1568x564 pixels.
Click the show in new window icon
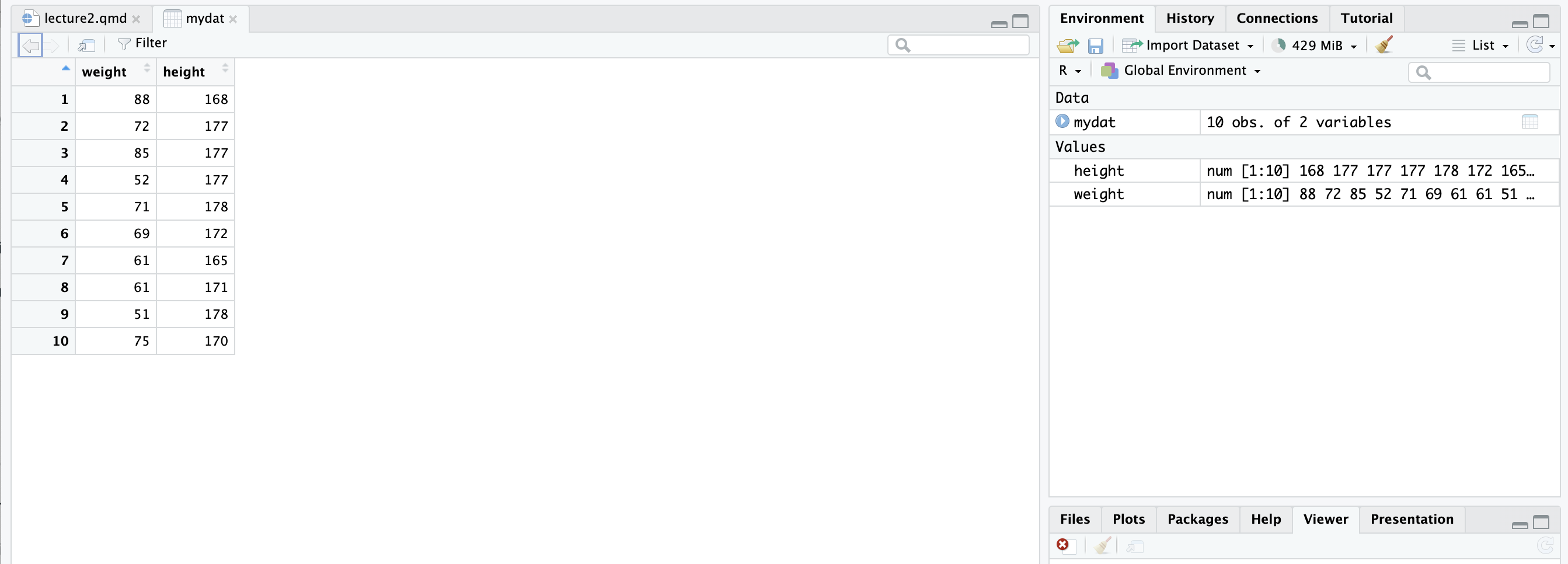tap(86, 45)
